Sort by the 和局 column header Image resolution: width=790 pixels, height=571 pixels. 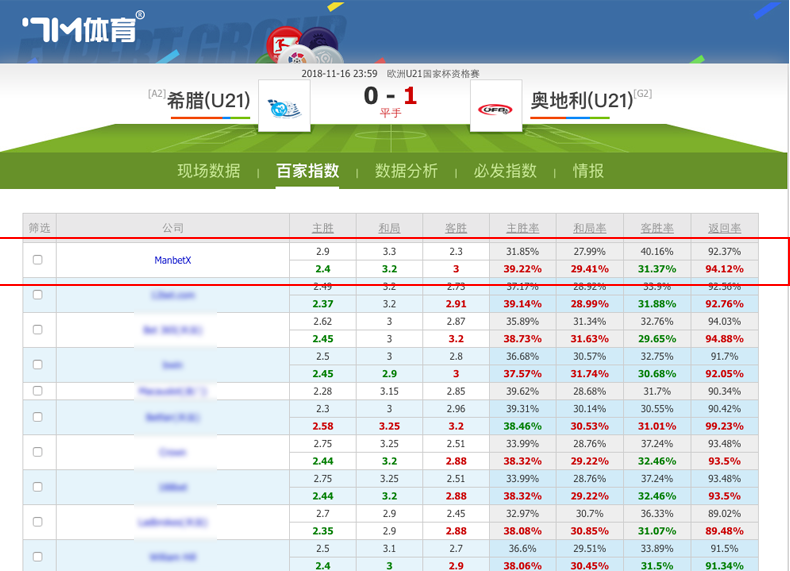coord(389,227)
